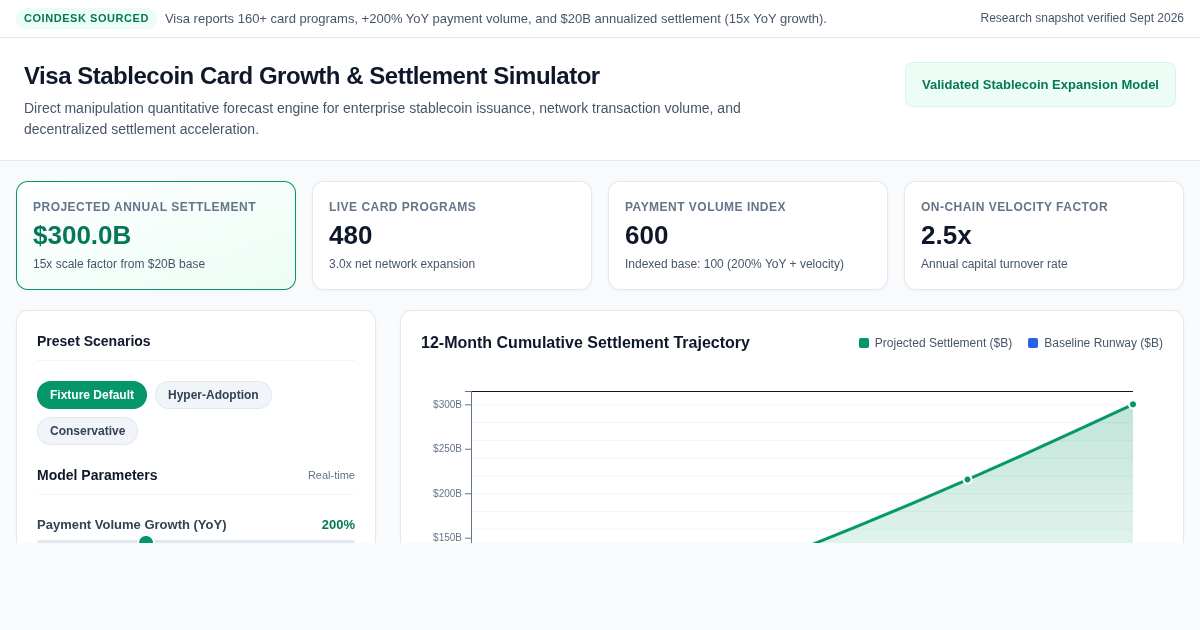
Task: Click the Visa reports 160+ card programs banner text
Action: [x=496, y=18]
